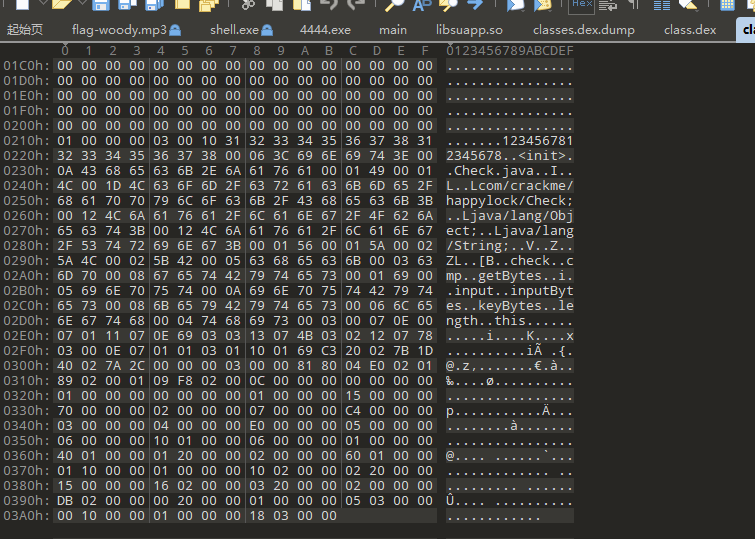Click the Goto blue arrow icon
The image size is (755, 539).
point(475,4)
